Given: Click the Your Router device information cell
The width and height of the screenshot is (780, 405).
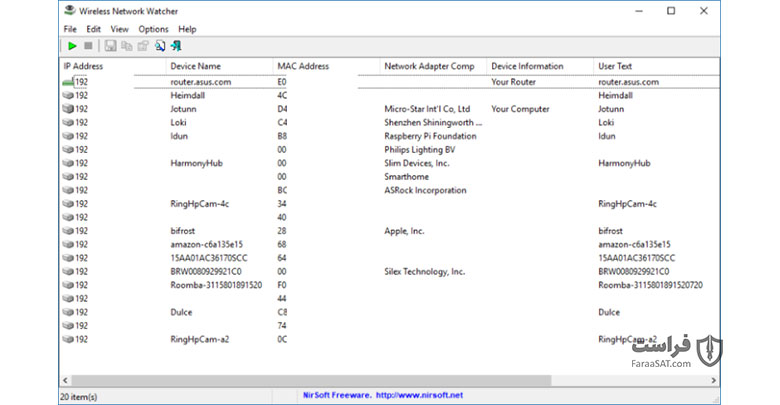Looking at the screenshot, I should pyautogui.click(x=513, y=82).
